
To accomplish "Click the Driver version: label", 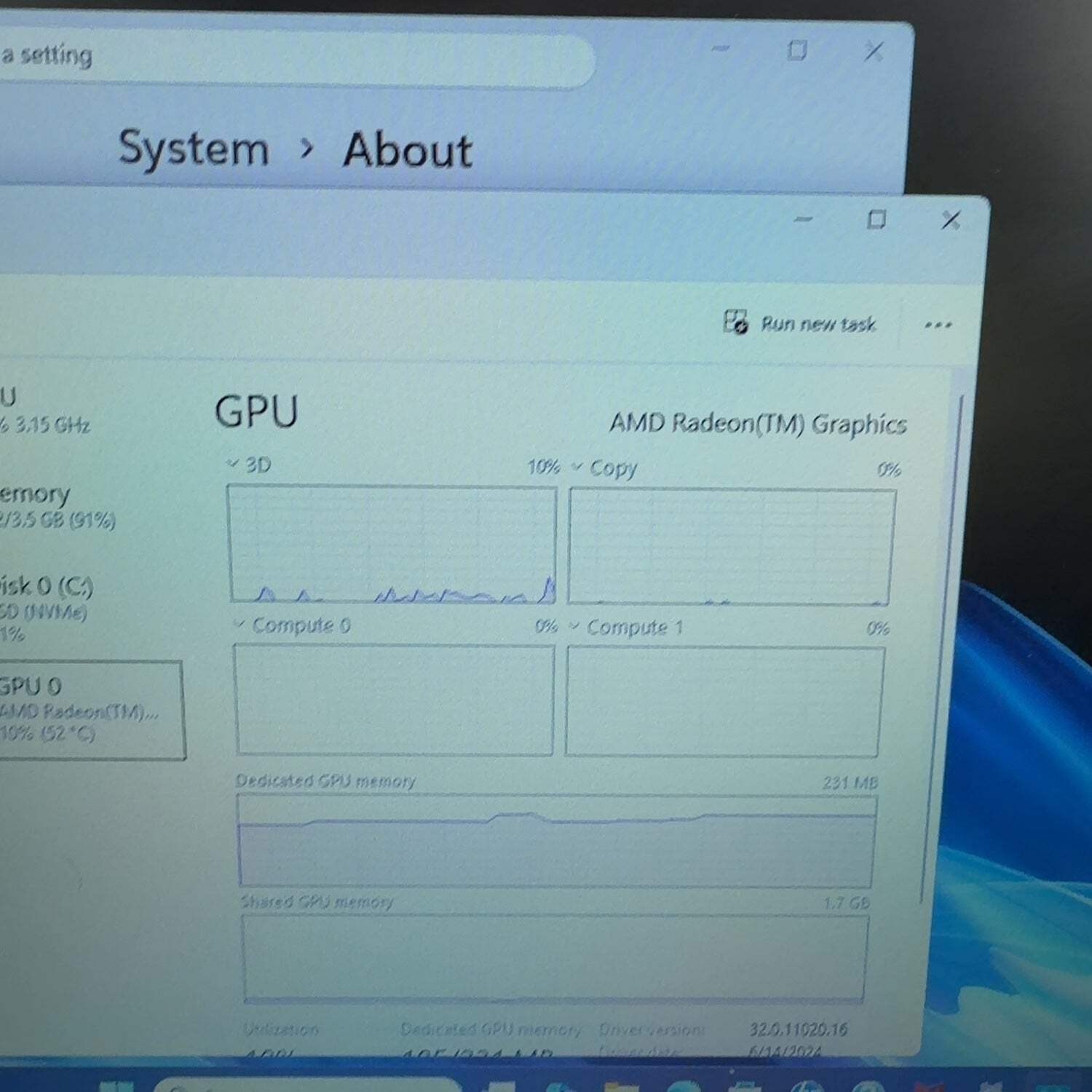I will pyautogui.click(x=652, y=1029).
